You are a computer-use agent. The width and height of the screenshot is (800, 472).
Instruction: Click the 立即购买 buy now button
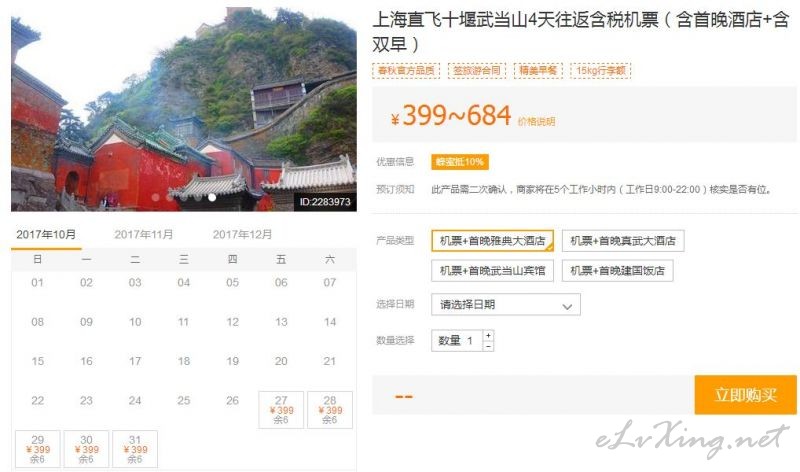pyautogui.click(x=745, y=394)
